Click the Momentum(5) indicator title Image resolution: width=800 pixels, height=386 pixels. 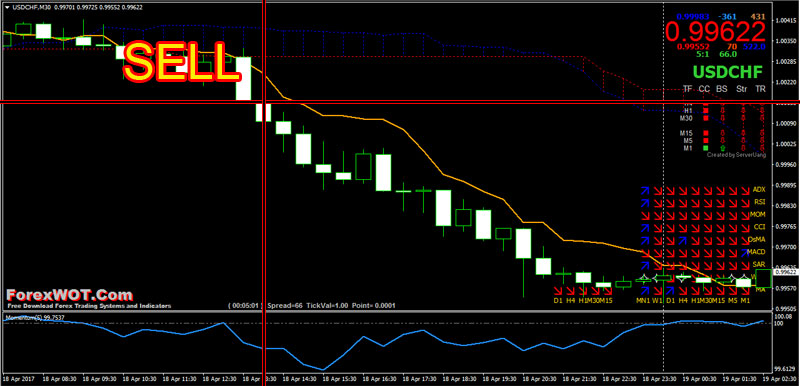click(x=28, y=317)
